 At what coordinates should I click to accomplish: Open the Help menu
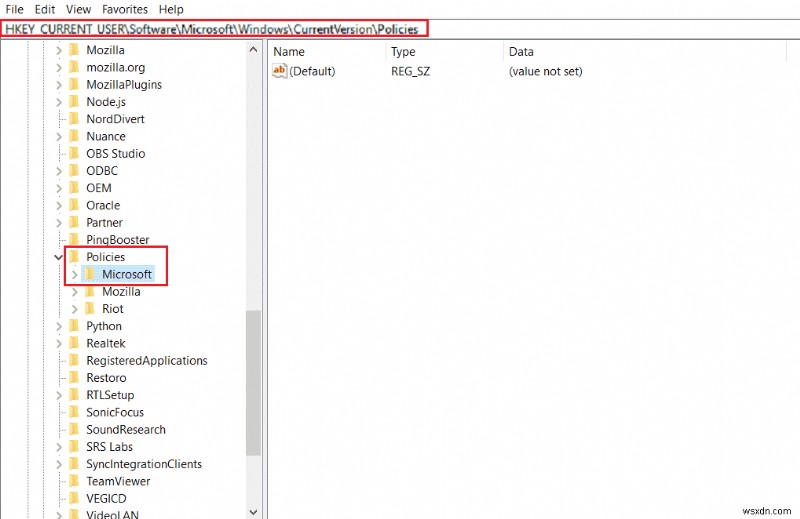[x=171, y=9]
